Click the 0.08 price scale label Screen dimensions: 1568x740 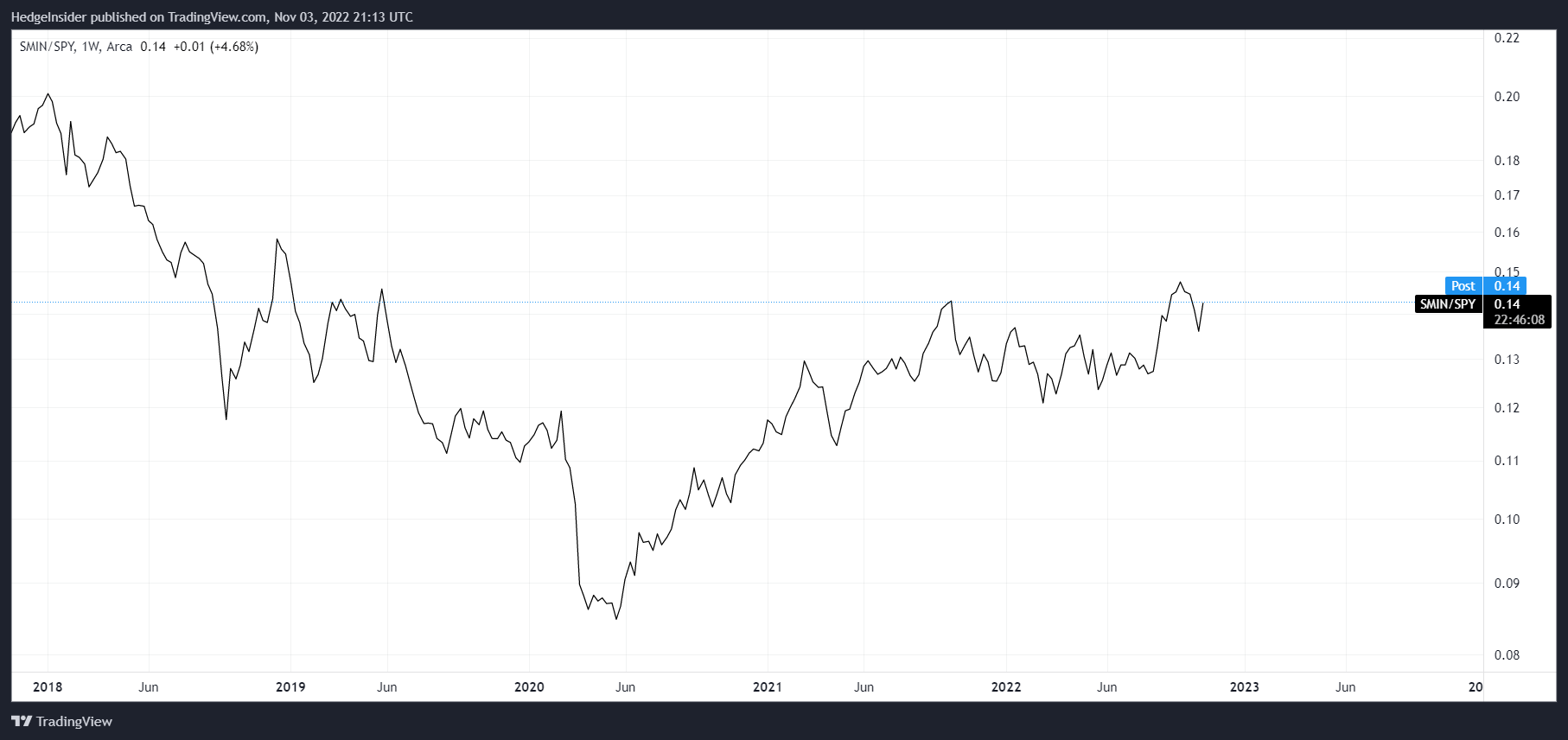coord(1507,655)
